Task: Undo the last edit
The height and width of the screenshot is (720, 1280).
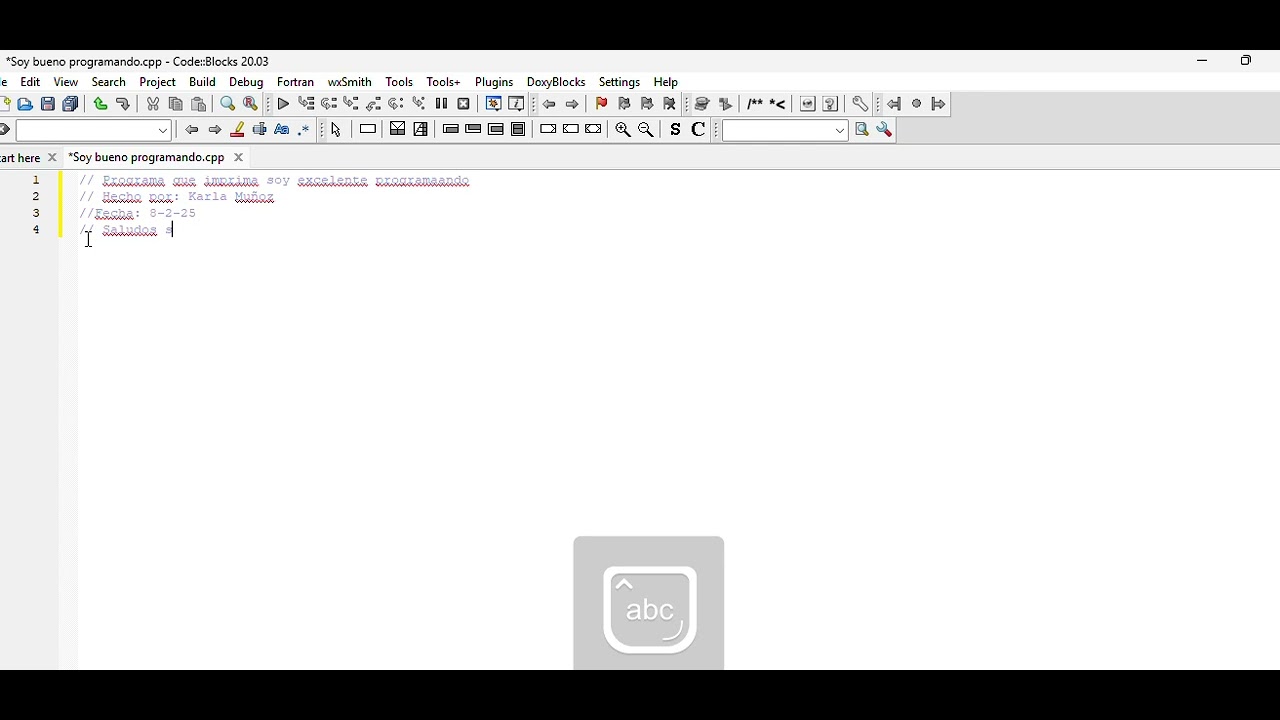Action: [x=100, y=104]
